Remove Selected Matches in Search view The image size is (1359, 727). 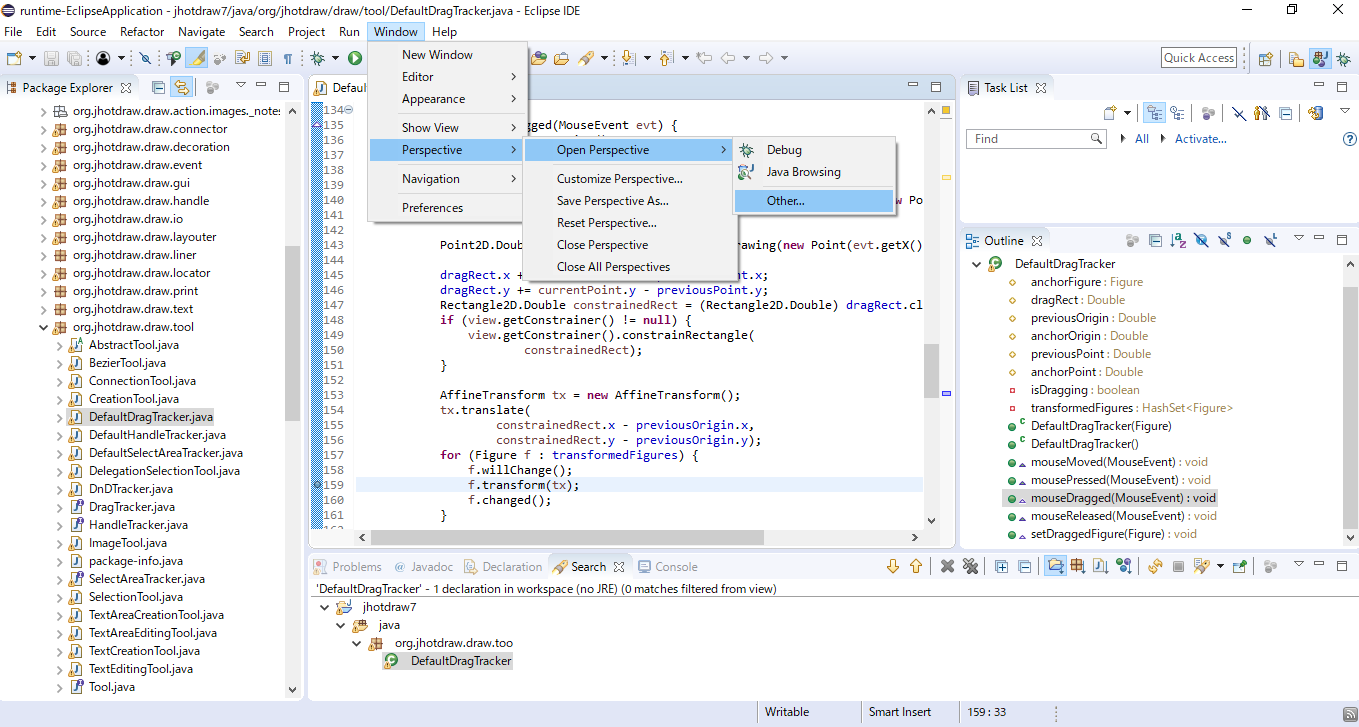(x=947, y=566)
